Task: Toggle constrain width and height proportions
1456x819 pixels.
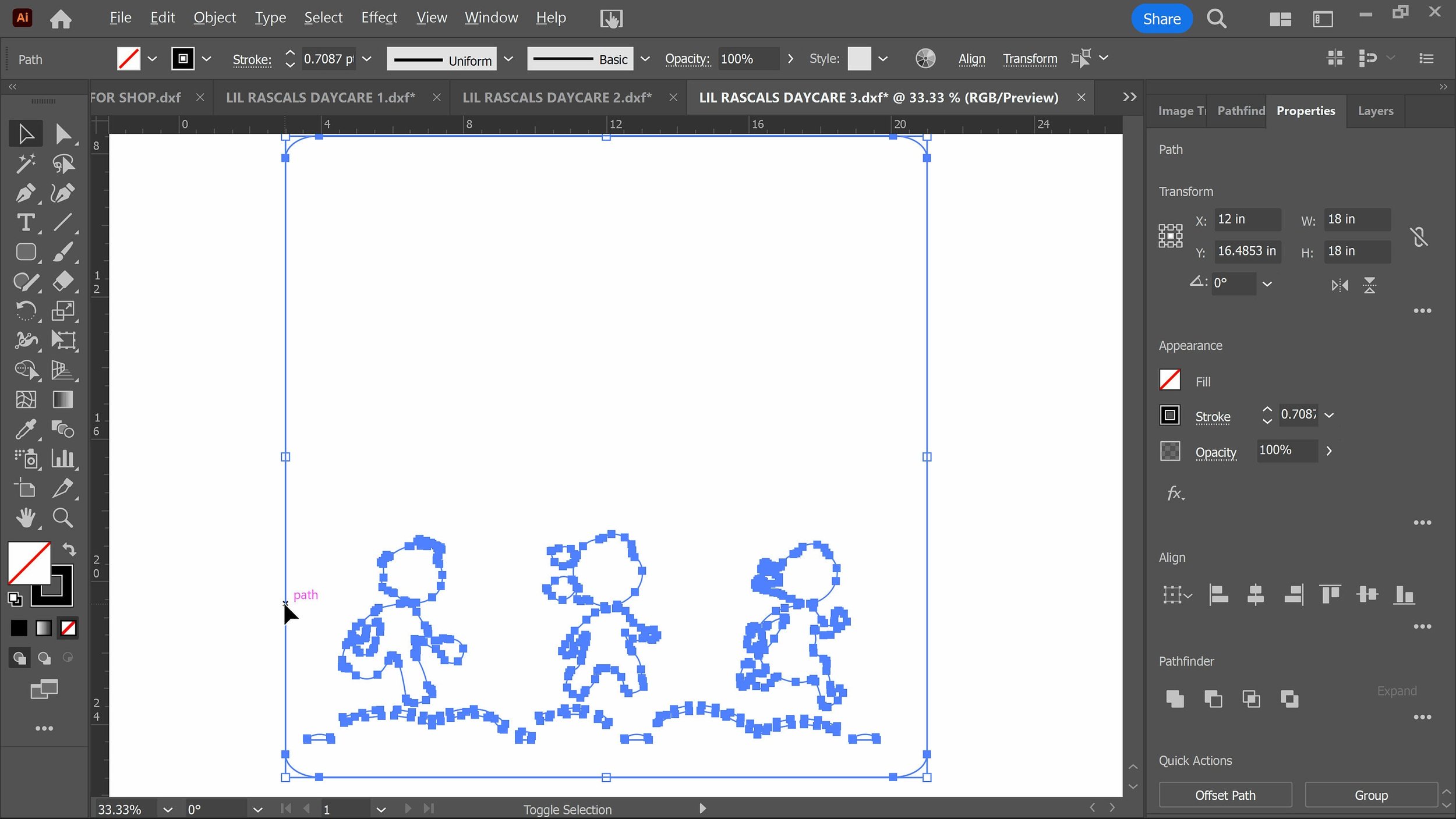Action: point(1419,236)
